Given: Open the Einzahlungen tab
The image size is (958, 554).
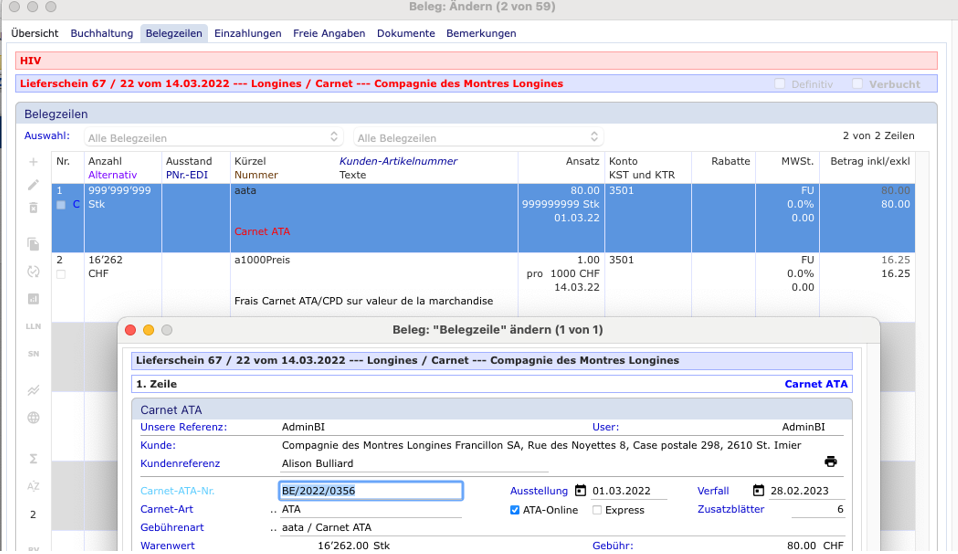Looking at the screenshot, I should tap(248, 33).
